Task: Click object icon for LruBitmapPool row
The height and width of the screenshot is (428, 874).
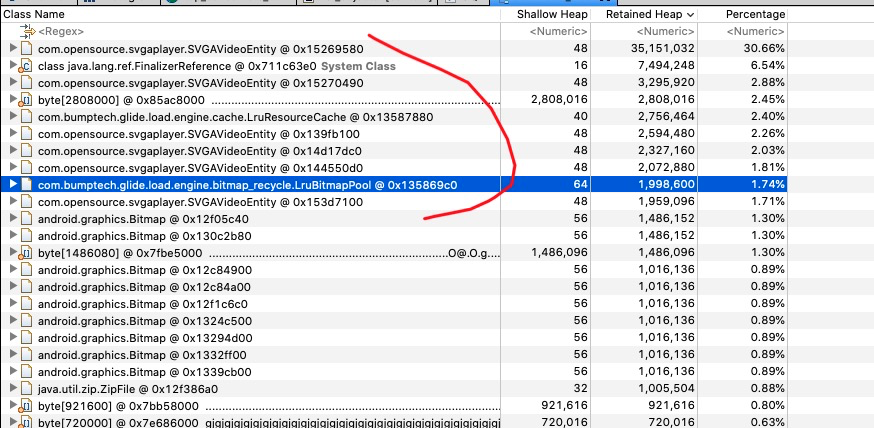Action: pos(27,184)
